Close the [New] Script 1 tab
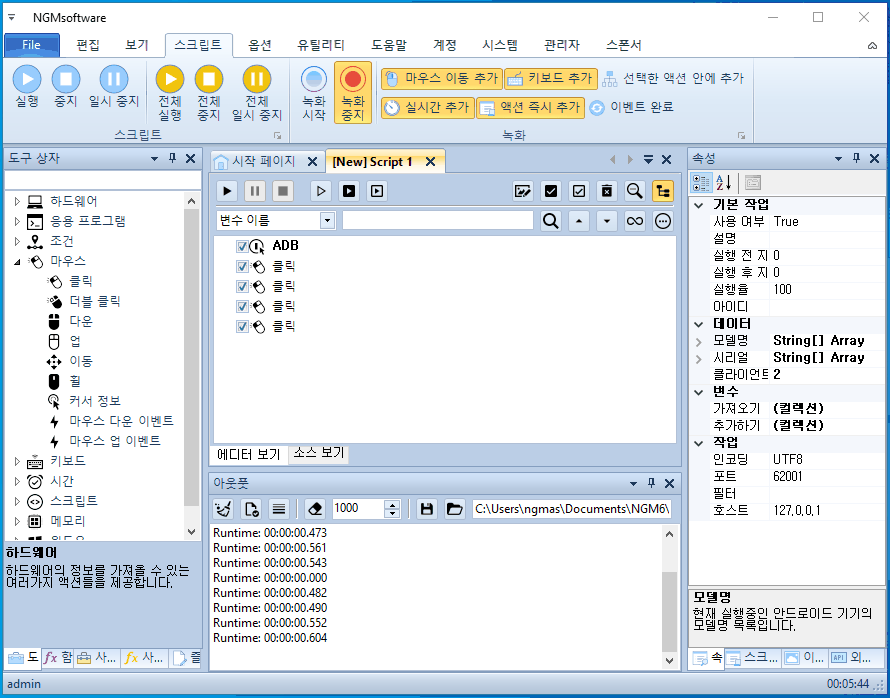The width and height of the screenshot is (890, 698). tap(431, 162)
